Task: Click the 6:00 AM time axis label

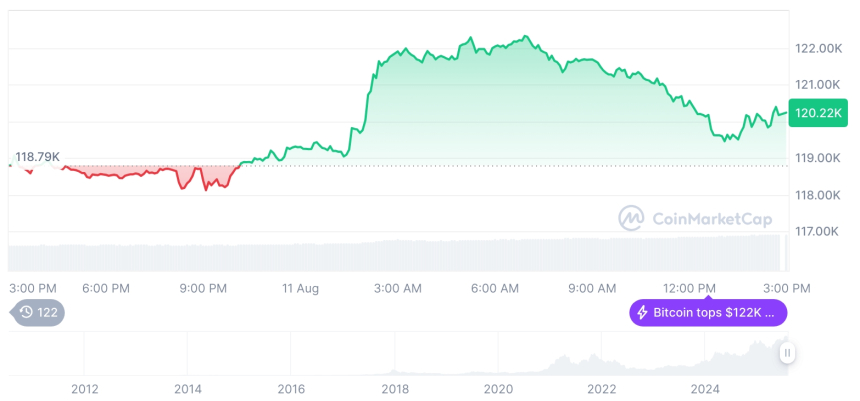Action: [x=495, y=288]
